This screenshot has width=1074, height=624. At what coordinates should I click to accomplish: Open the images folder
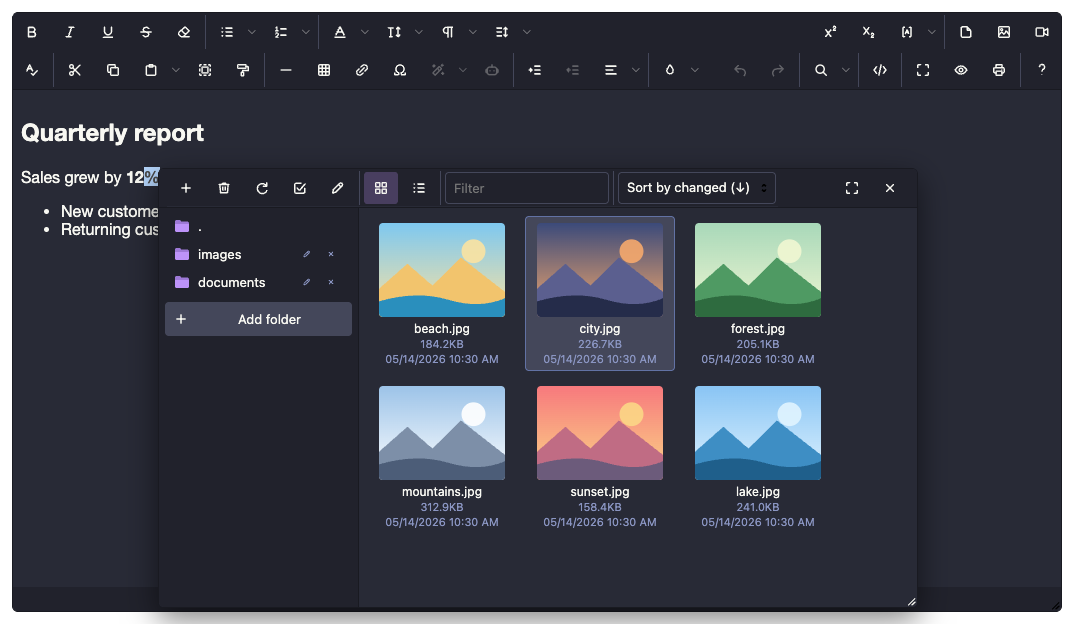tap(219, 255)
